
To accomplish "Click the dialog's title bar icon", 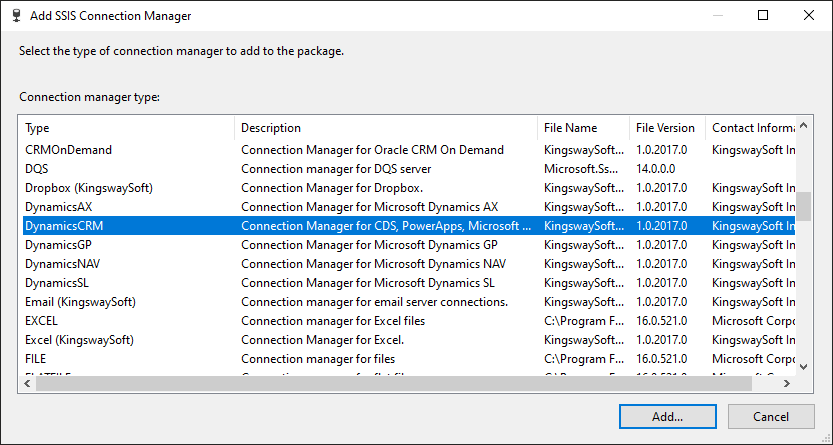I will pyautogui.click(x=16, y=15).
